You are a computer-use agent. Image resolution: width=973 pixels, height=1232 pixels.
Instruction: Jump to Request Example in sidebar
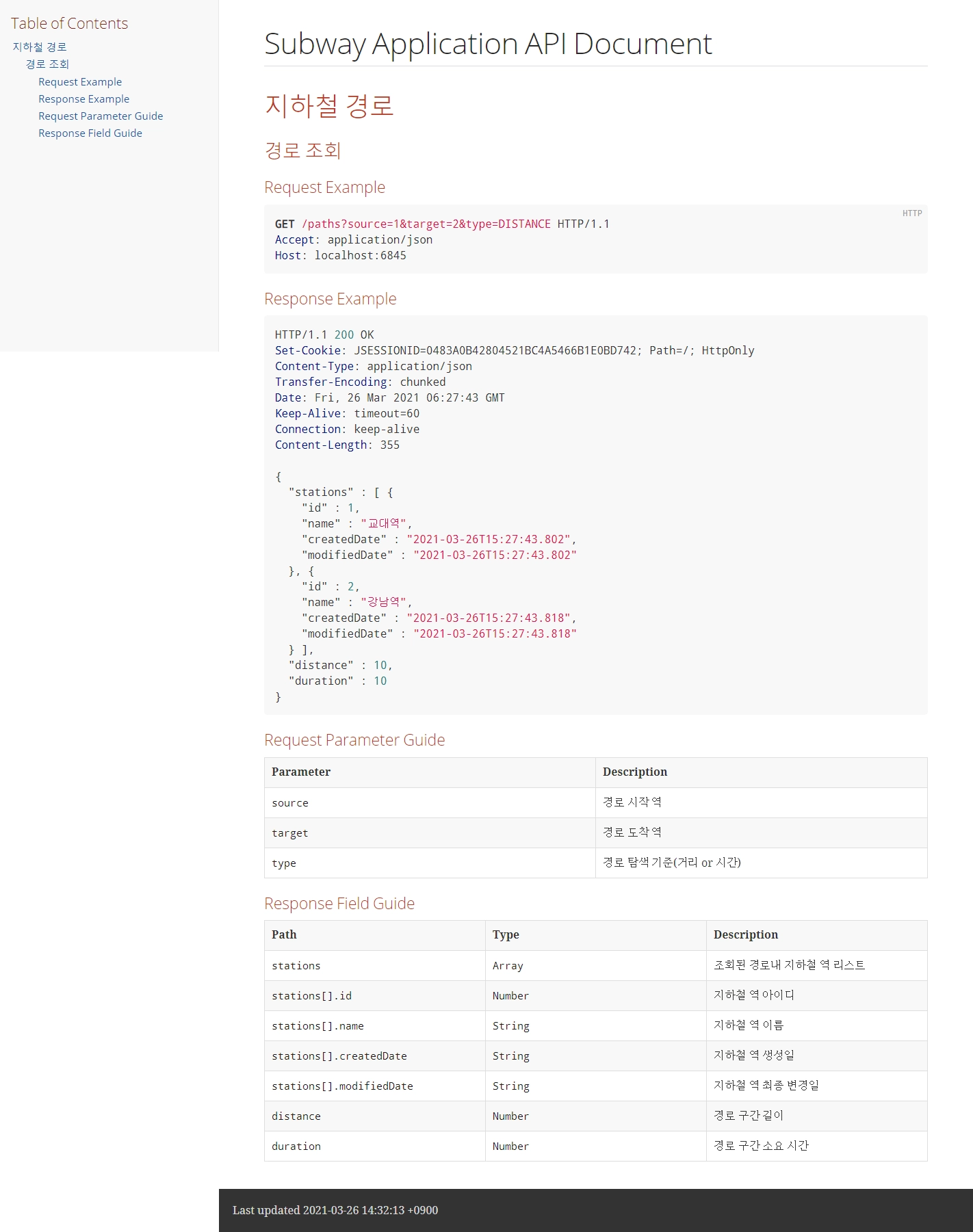80,81
